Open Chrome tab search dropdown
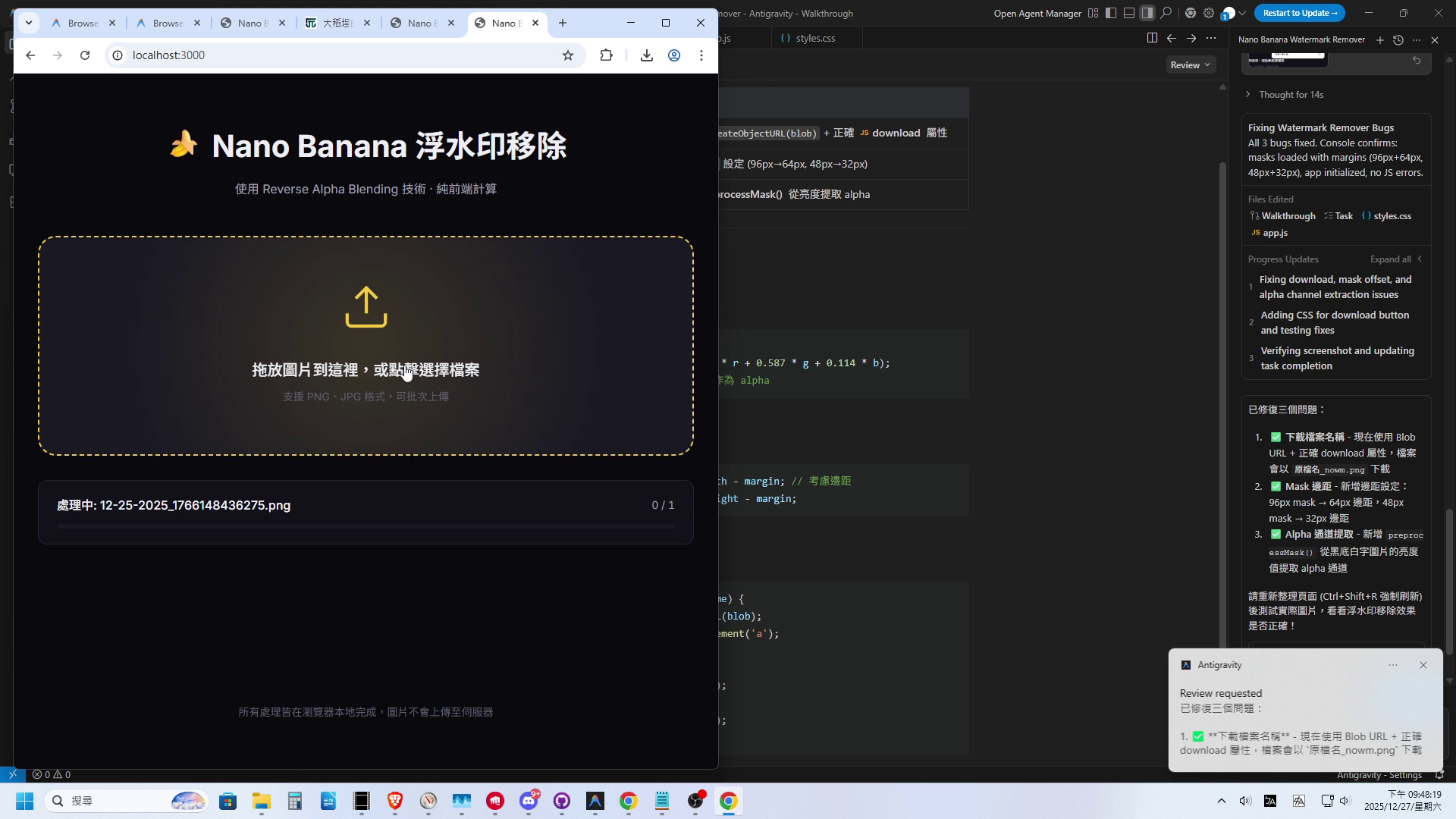The width and height of the screenshot is (1456, 819). click(x=29, y=23)
